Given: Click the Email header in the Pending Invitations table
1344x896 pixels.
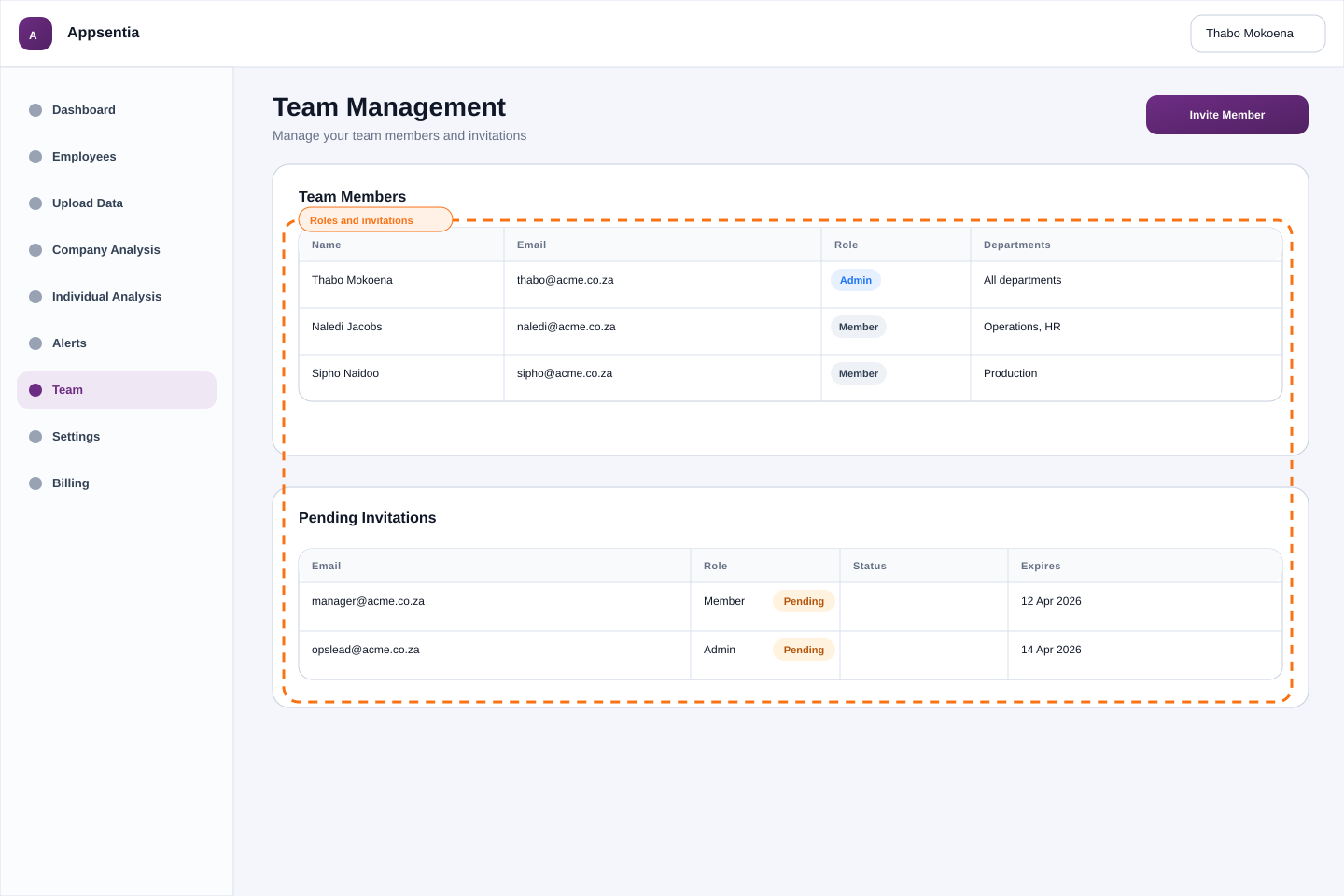Looking at the screenshot, I should (x=326, y=566).
